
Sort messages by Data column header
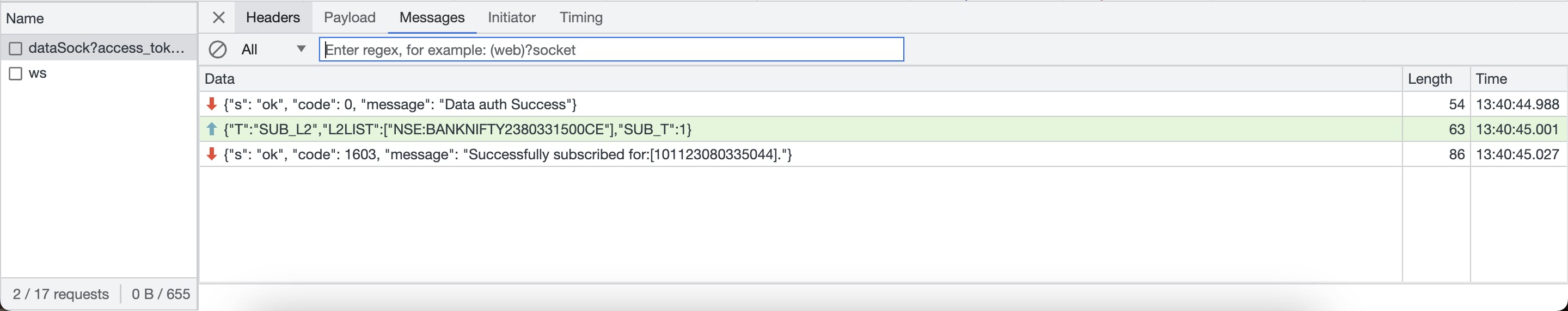(800, 79)
